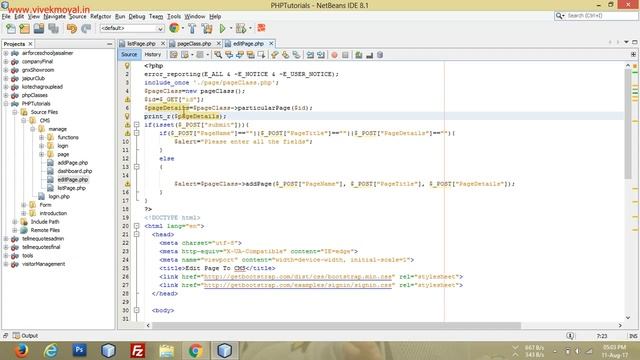Viewport: 640px width, 360px height.
Task: Click the green Run Project icon
Action: pyautogui.click(x=222, y=28)
